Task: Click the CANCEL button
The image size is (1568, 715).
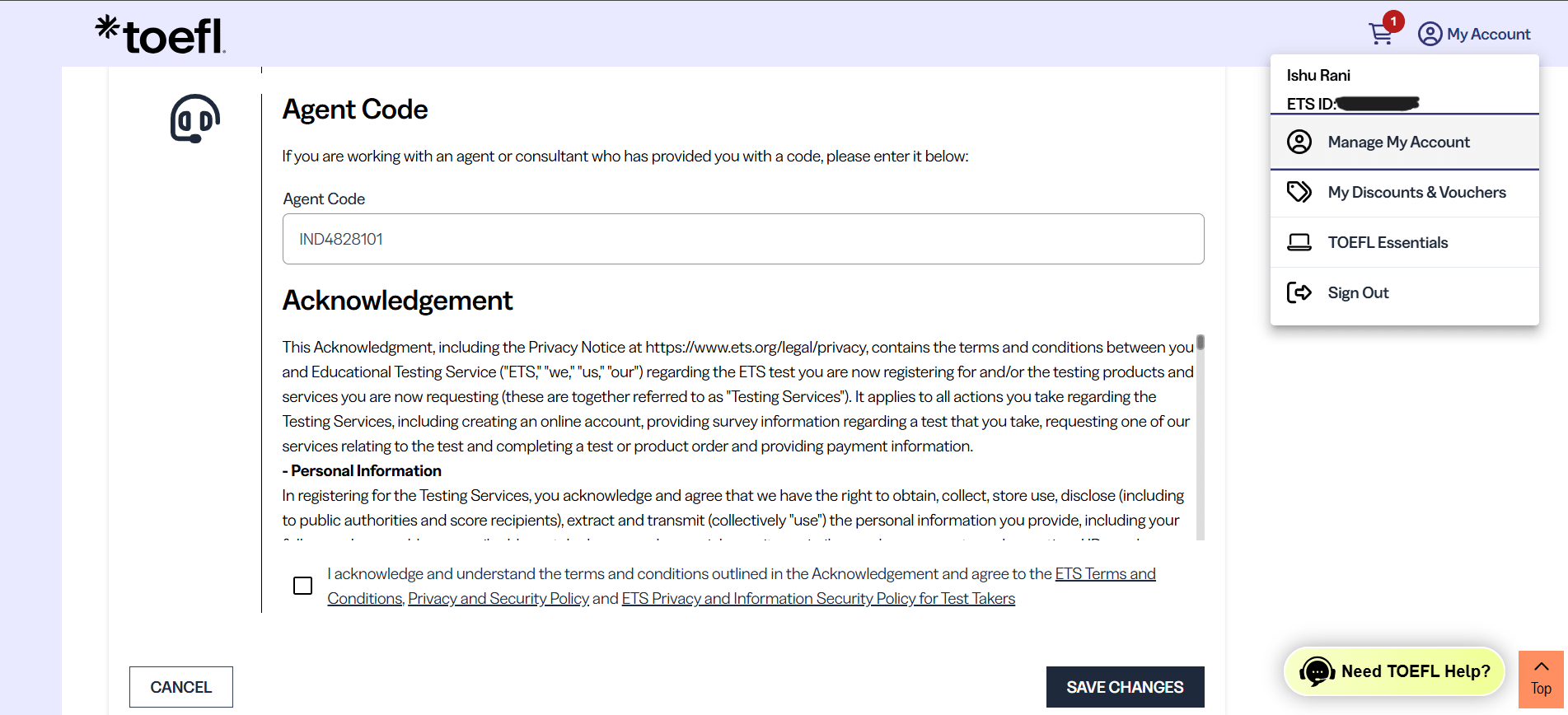Action: (180, 686)
